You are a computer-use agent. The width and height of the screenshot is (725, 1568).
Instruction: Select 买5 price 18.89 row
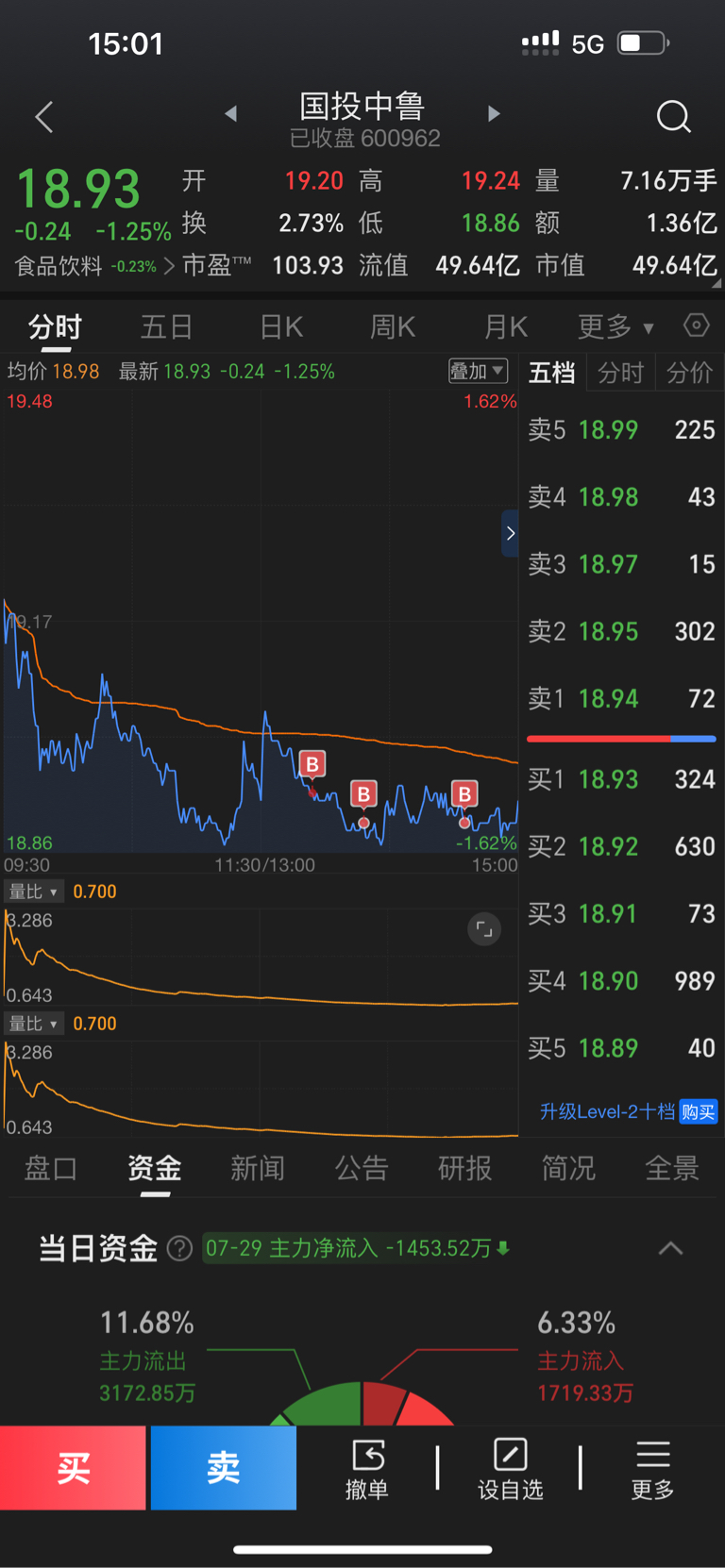[x=622, y=1048]
